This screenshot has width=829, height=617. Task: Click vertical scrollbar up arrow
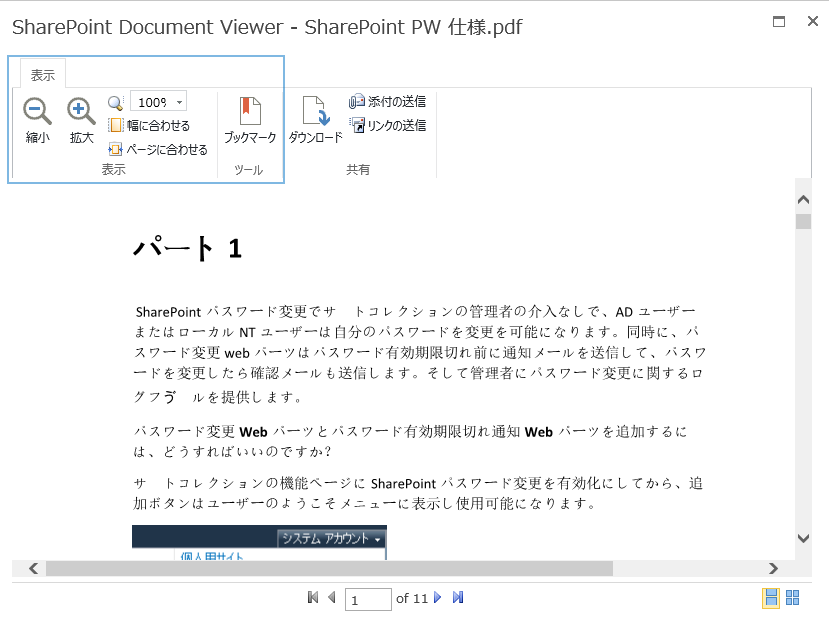[803, 199]
